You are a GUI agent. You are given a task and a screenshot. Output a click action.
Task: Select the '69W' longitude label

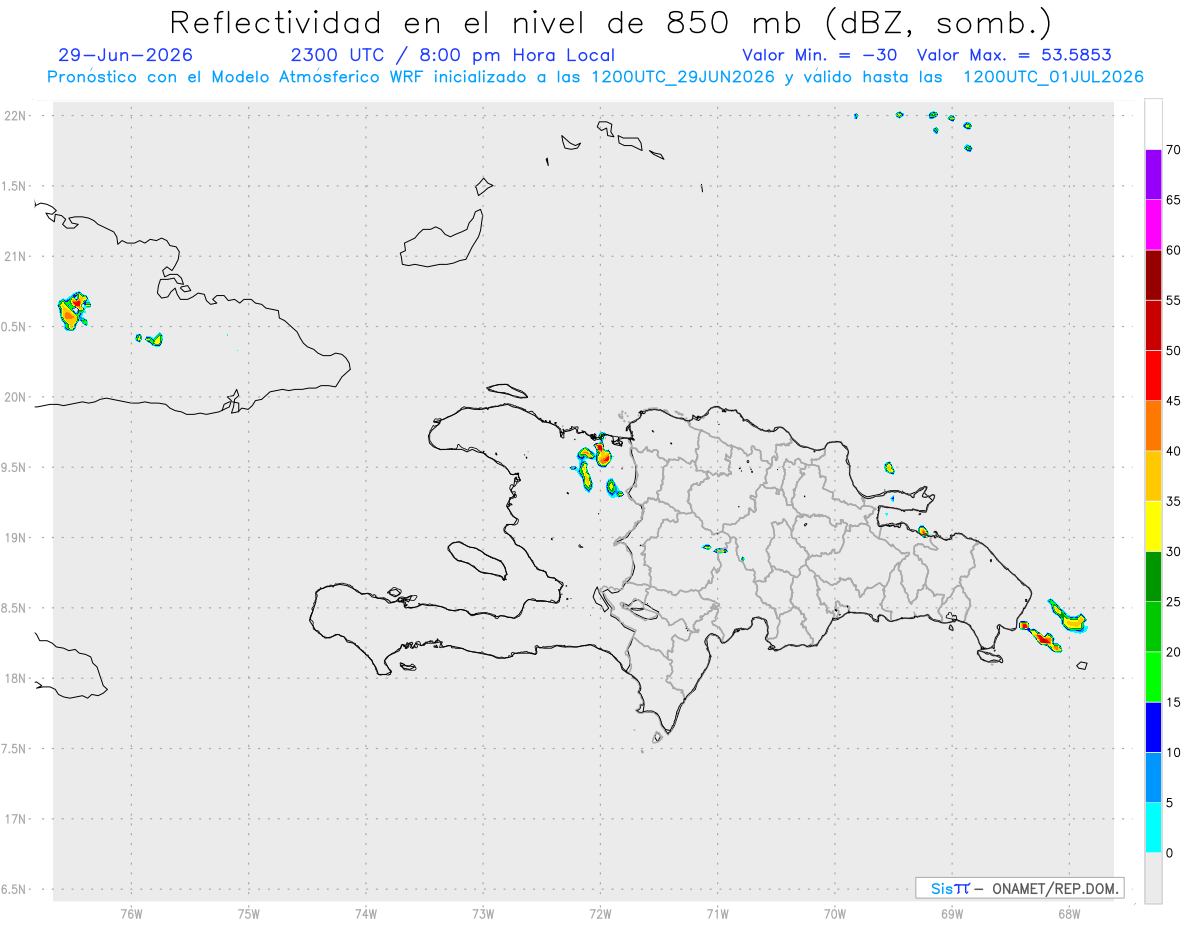951,914
